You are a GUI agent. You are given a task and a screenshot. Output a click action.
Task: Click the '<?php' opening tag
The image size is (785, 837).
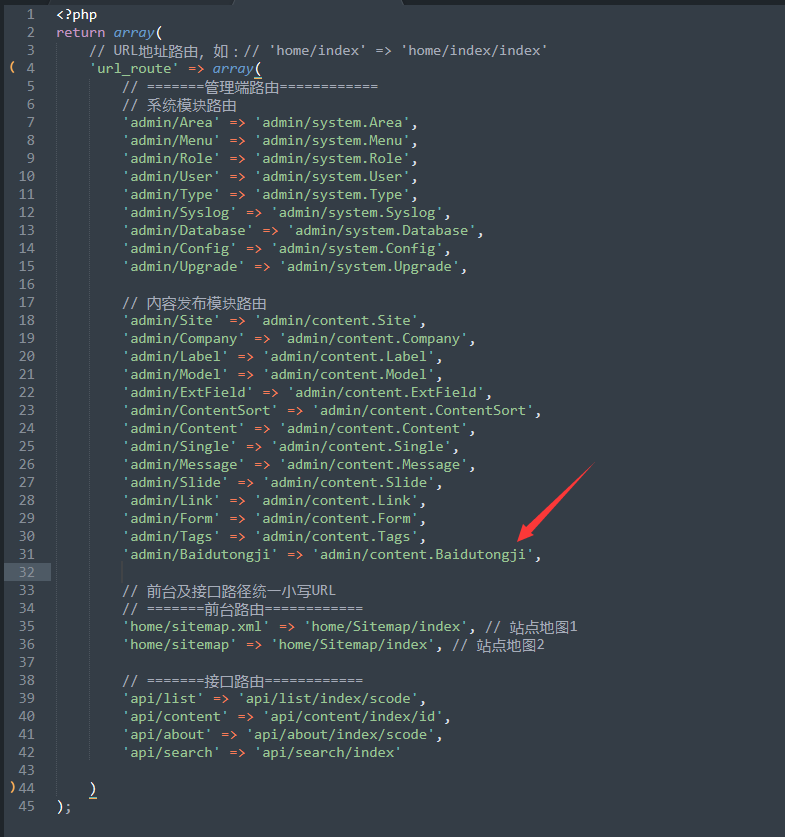tap(76, 14)
